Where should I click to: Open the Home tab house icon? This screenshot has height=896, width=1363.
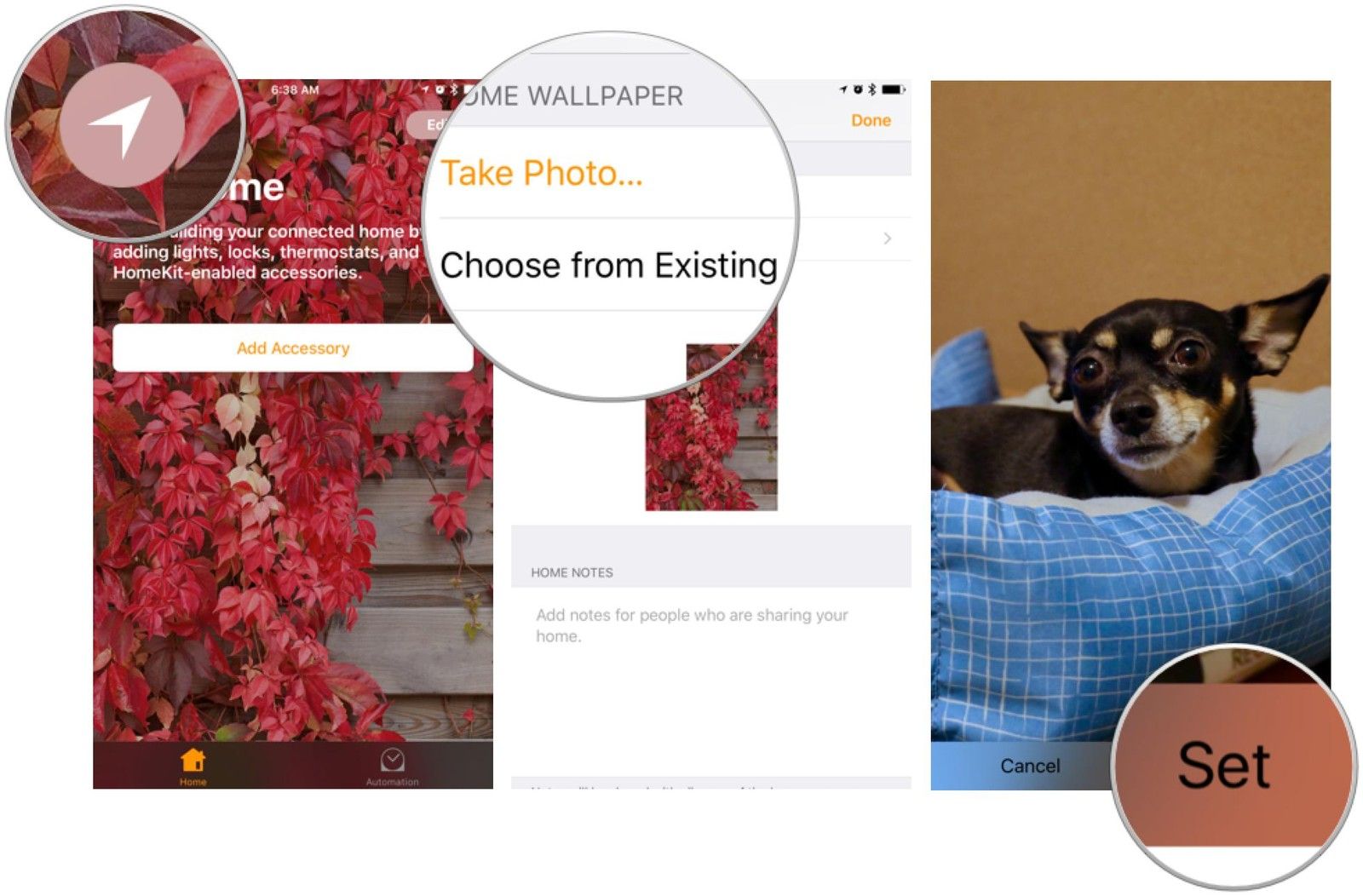(193, 760)
